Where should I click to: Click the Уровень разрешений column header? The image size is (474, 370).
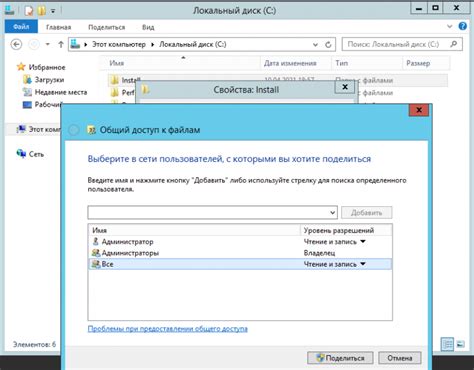pos(346,230)
